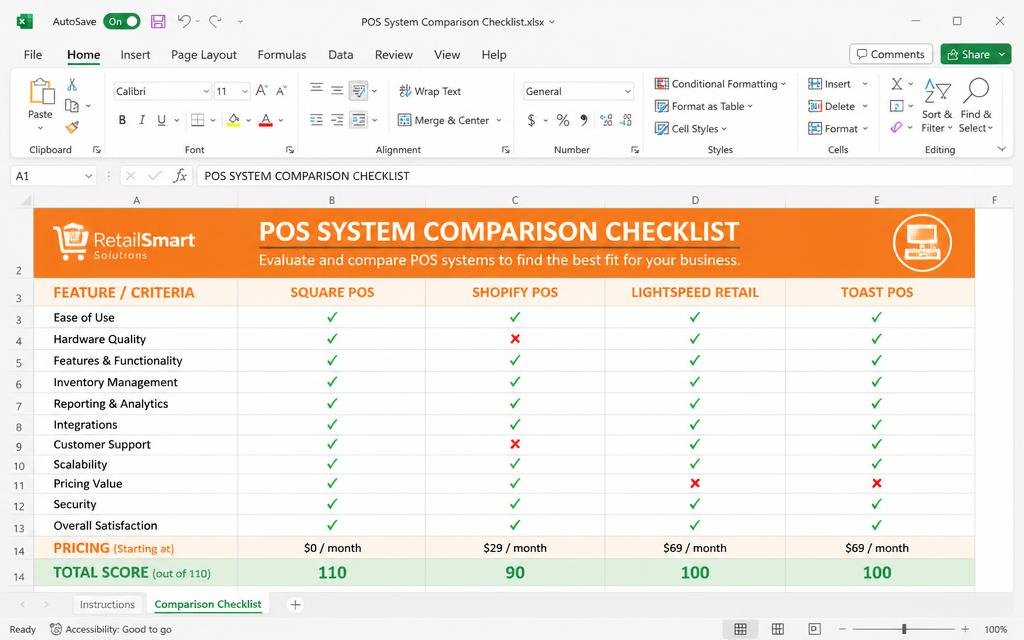The image size is (1024, 640).
Task: Click the Decrease Indent icon
Action: tap(316, 120)
